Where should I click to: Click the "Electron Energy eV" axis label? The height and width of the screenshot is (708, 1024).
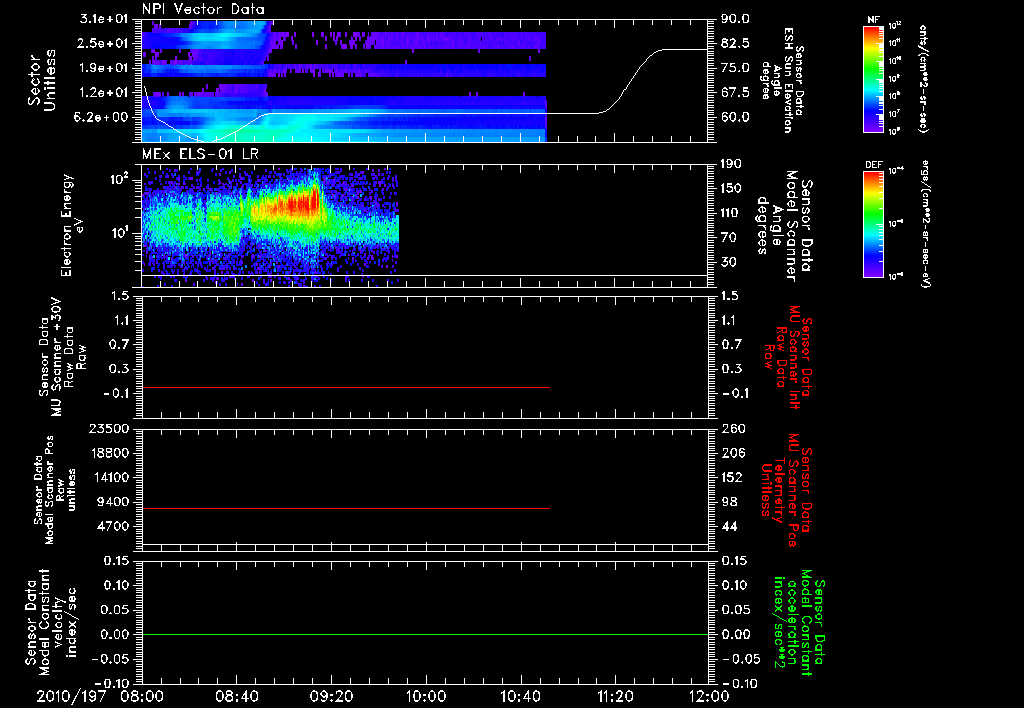[72, 225]
